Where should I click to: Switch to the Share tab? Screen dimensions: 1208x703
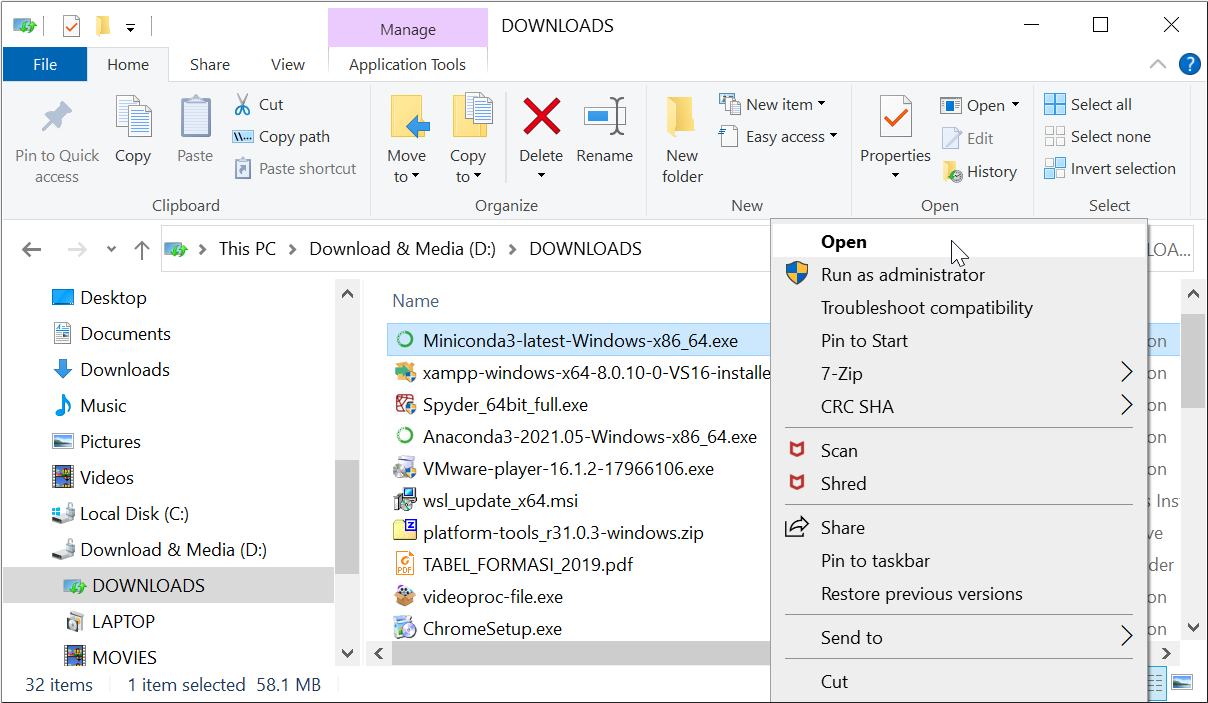[210, 64]
